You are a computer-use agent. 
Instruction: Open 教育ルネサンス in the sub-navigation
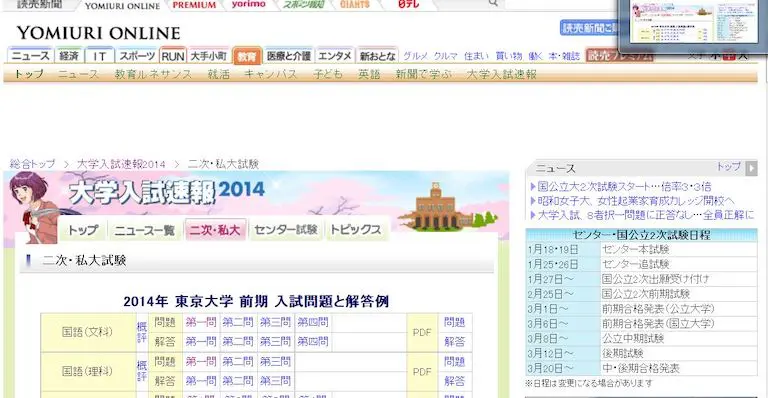153,74
